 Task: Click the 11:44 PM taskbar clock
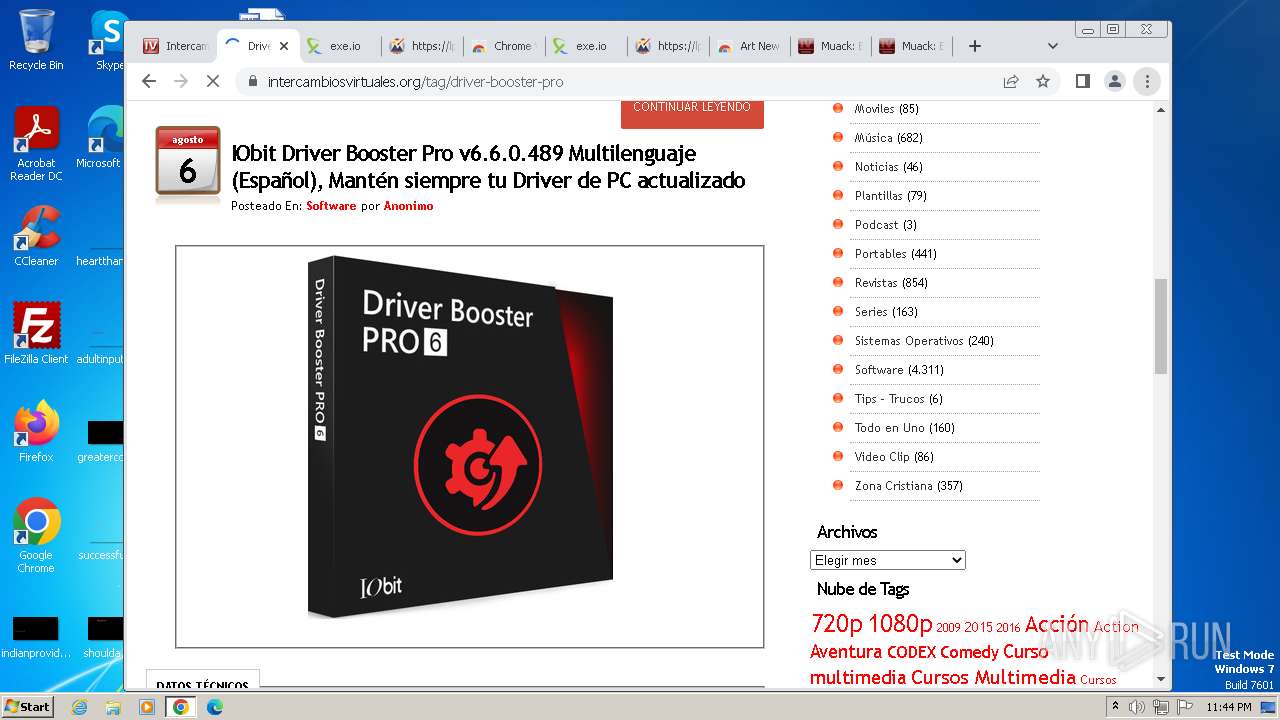pos(1229,707)
